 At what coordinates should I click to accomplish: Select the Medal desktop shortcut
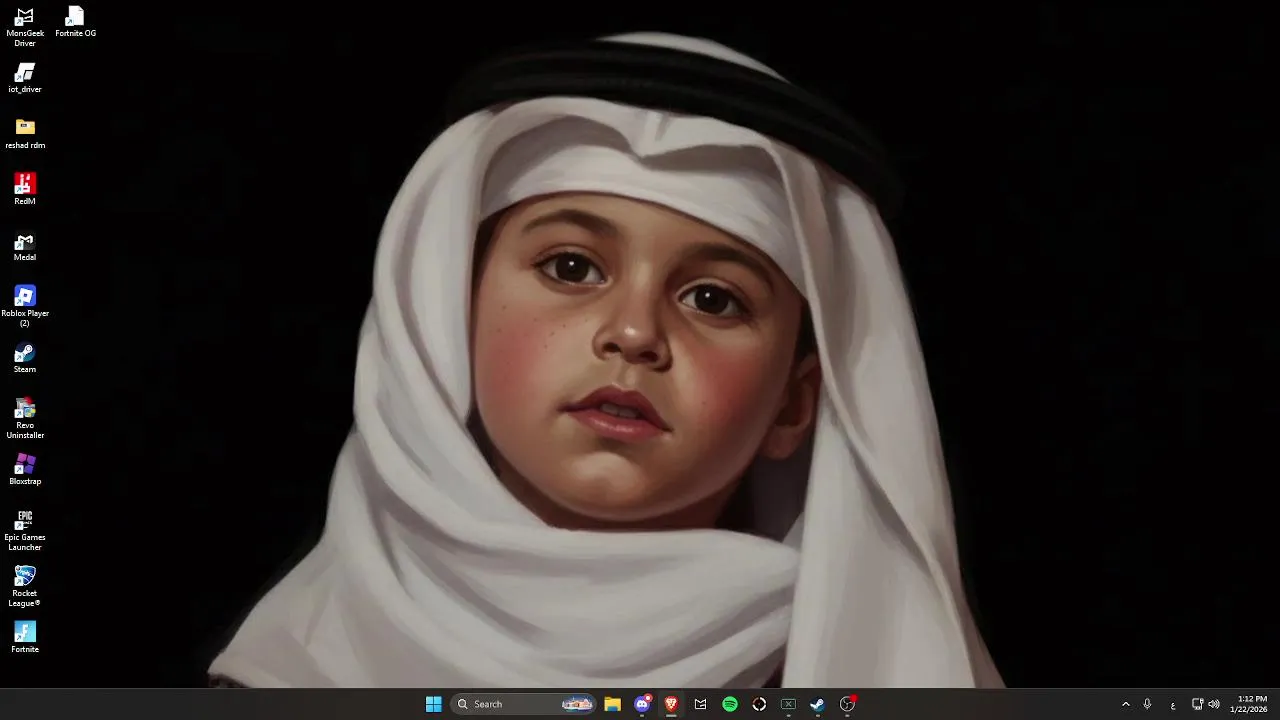[25, 246]
